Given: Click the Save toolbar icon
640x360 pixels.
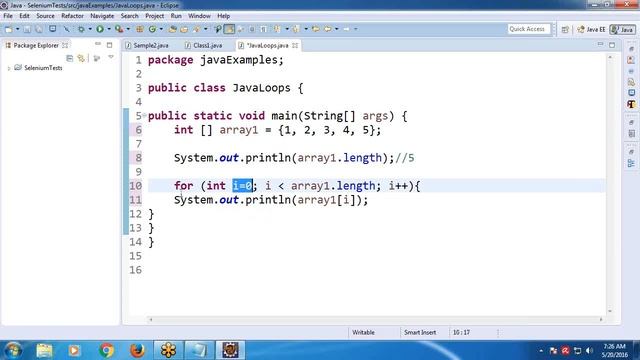Looking at the screenshot, I should 27,29.
